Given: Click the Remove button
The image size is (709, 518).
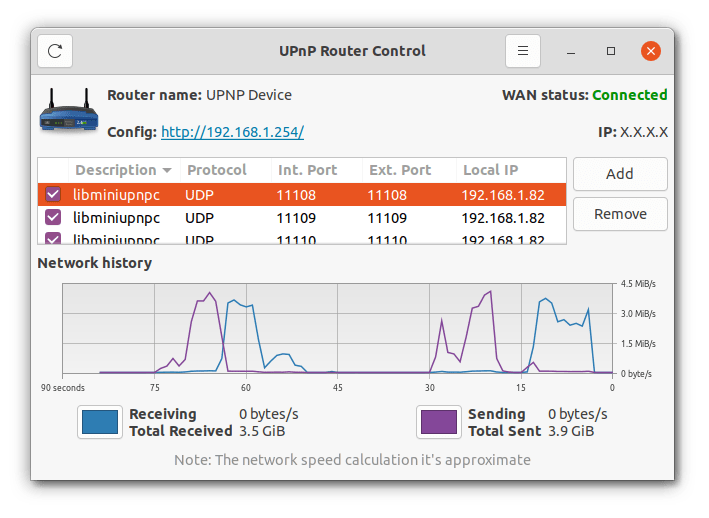Looking at the screenshot, I should tap(620, 214).
